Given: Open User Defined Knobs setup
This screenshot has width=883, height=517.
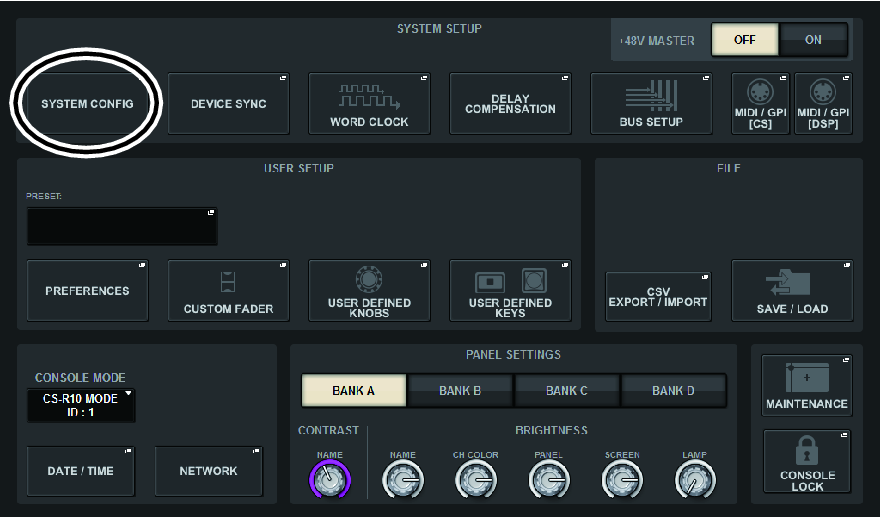Looking at the screenshot, I should pos(369,291).
